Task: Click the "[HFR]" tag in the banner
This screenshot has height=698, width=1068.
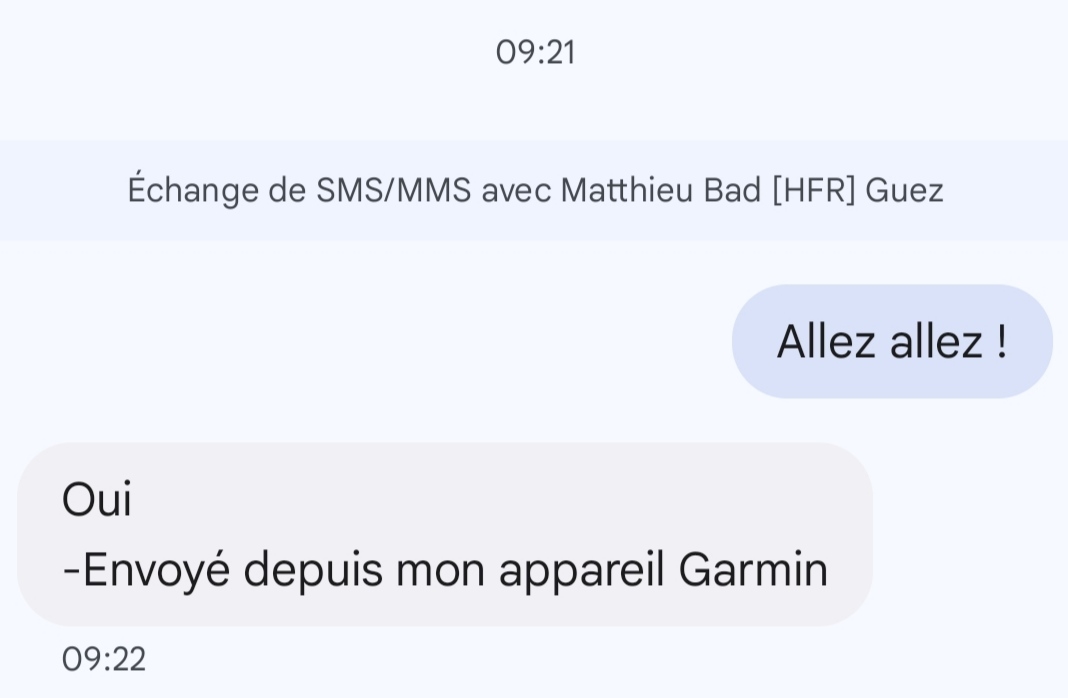Action: (x=813, y=190)
